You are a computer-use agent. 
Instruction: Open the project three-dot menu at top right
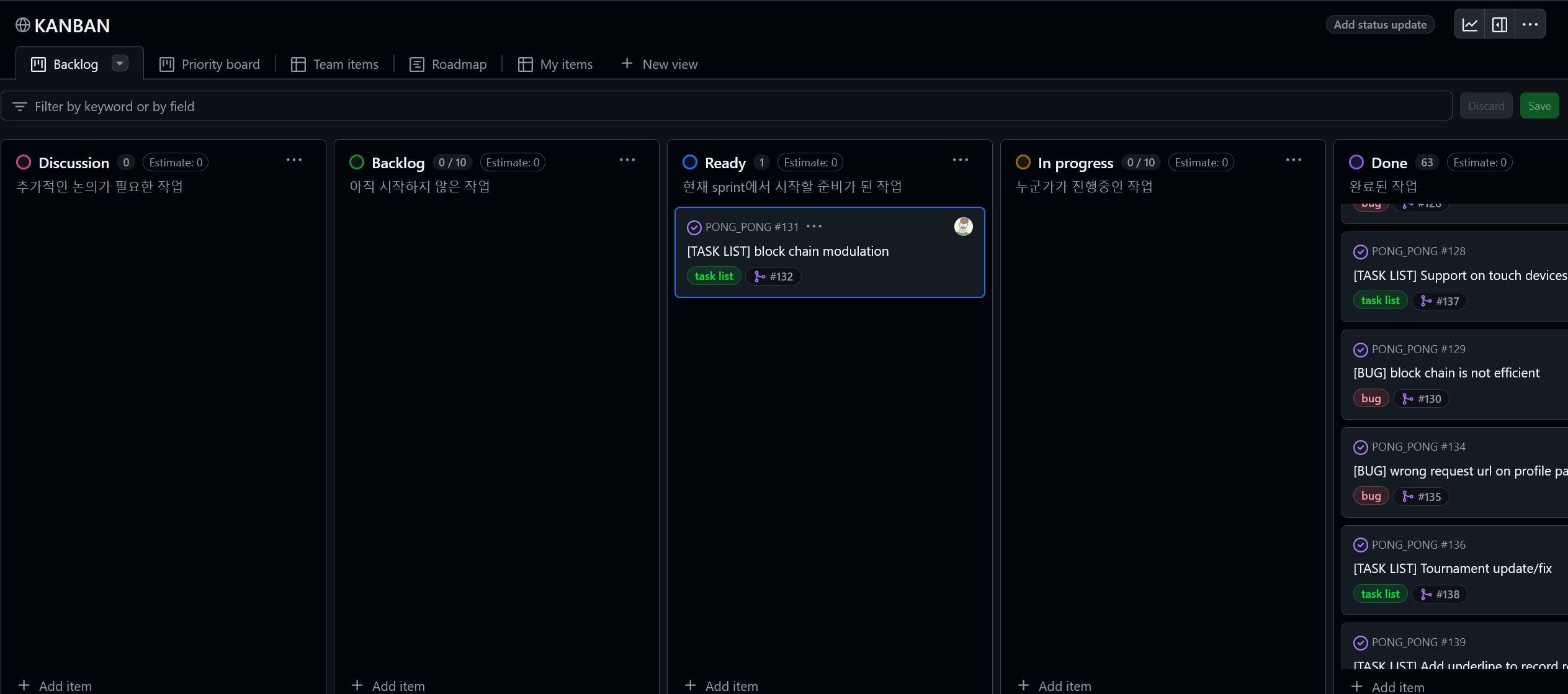point(1530,25)
